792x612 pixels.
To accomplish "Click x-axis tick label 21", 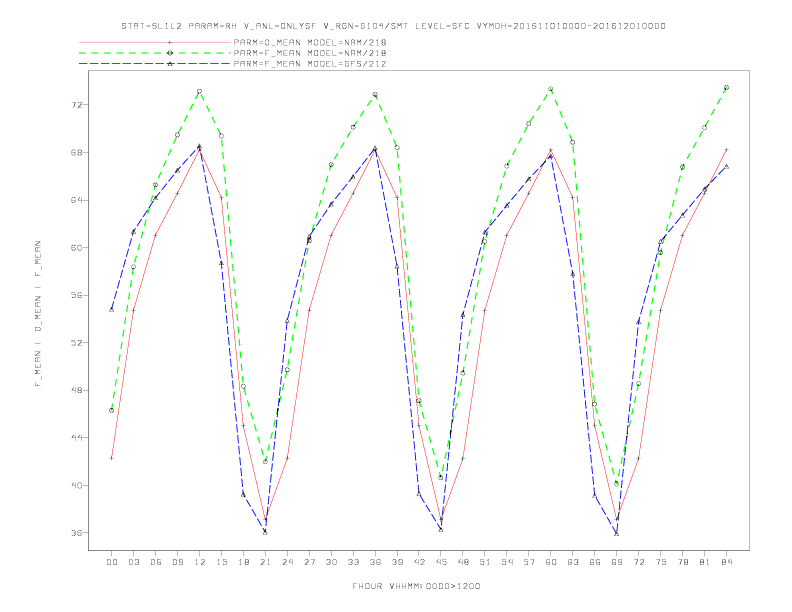I will pos(265,562).
